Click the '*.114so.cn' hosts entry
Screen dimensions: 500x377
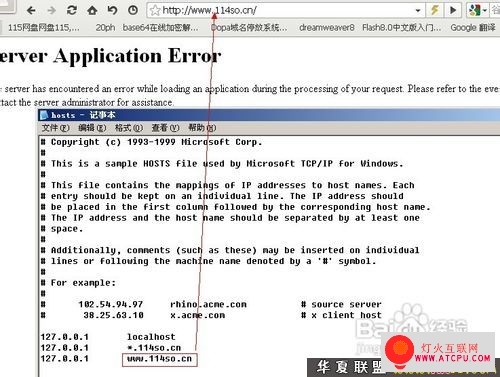click(154, 348)
